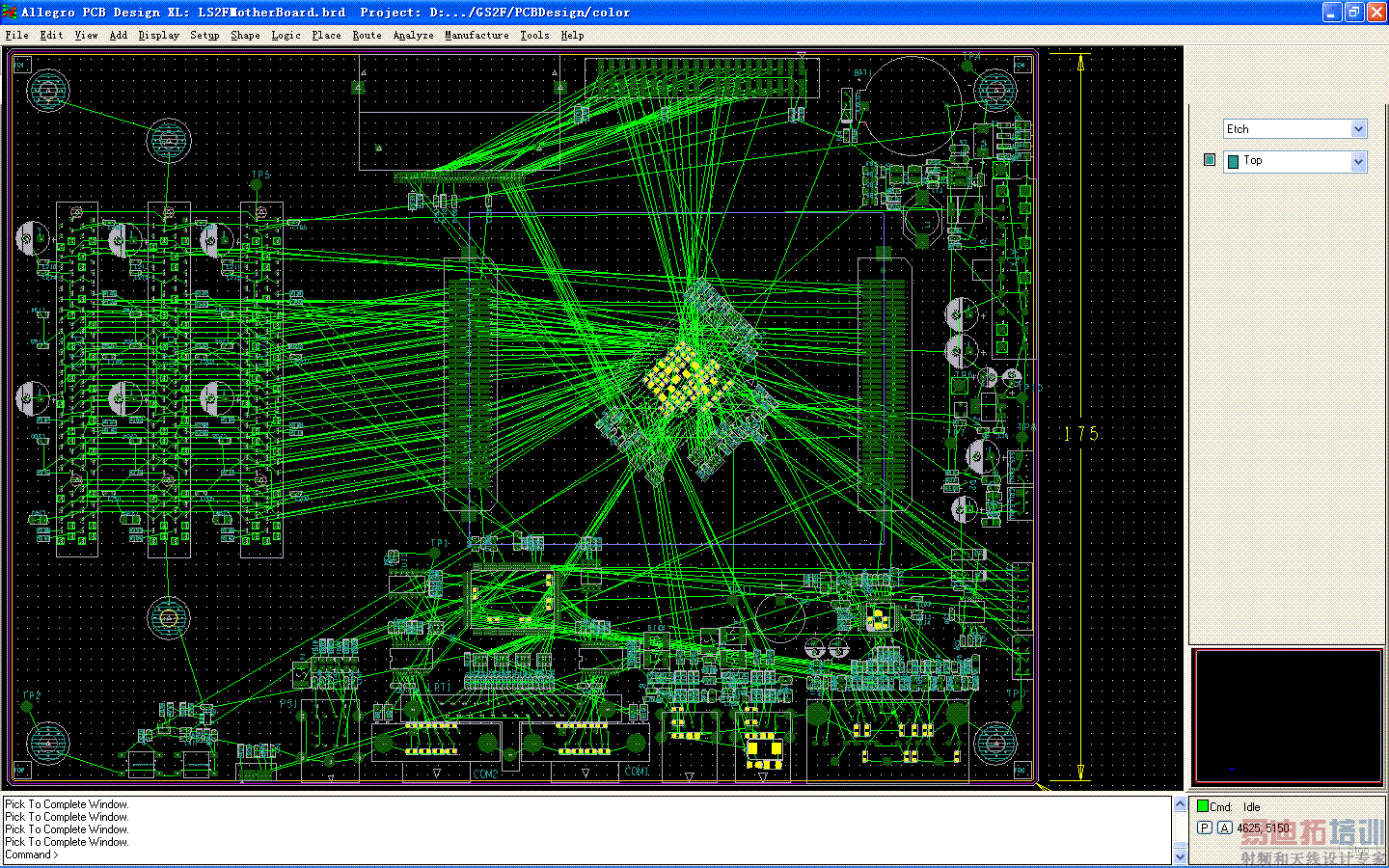
Task: Click inside the black world view window
Action: point(1288,716)
